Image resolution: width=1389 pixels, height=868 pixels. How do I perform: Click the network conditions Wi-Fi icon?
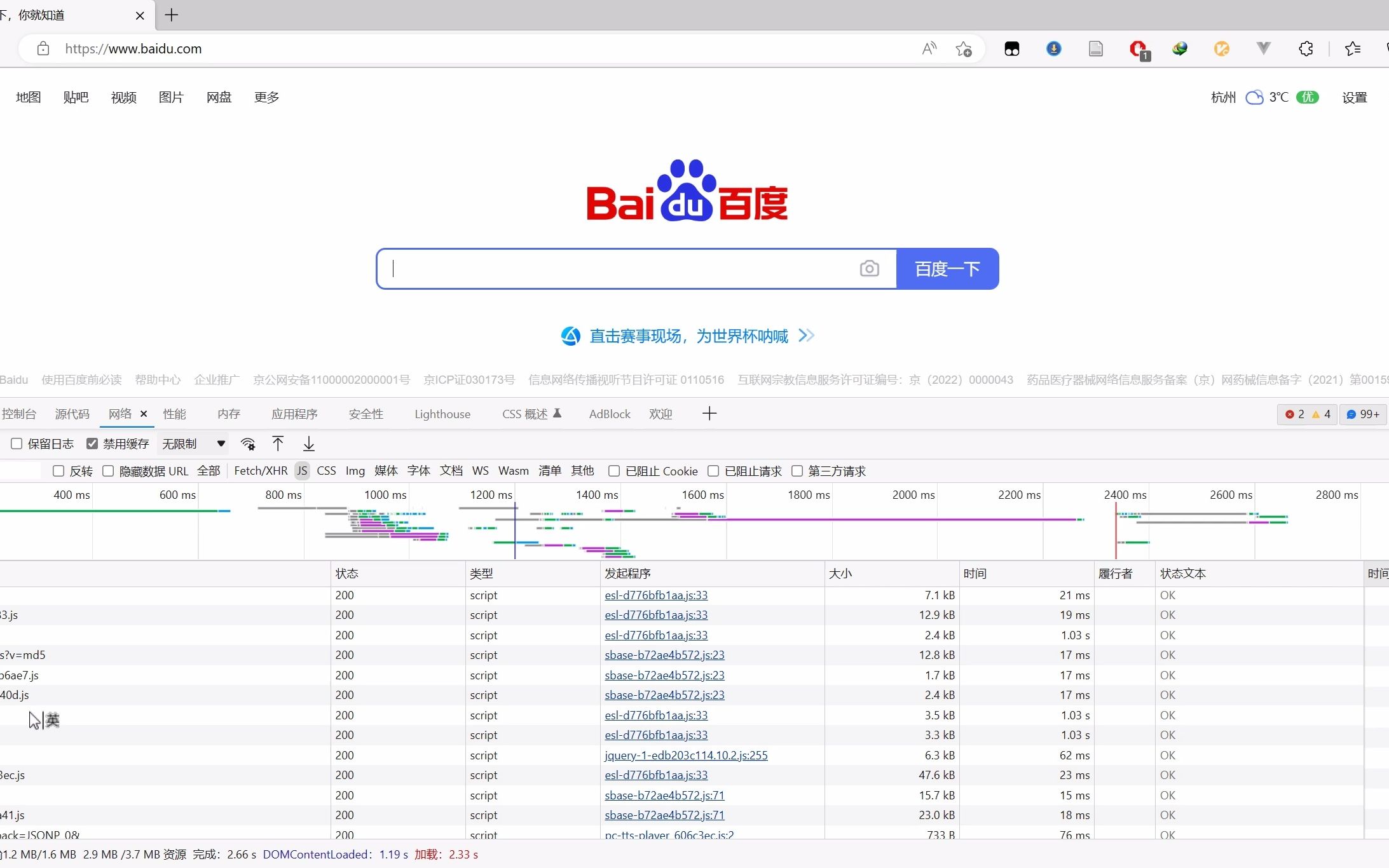tap(248, 444)
